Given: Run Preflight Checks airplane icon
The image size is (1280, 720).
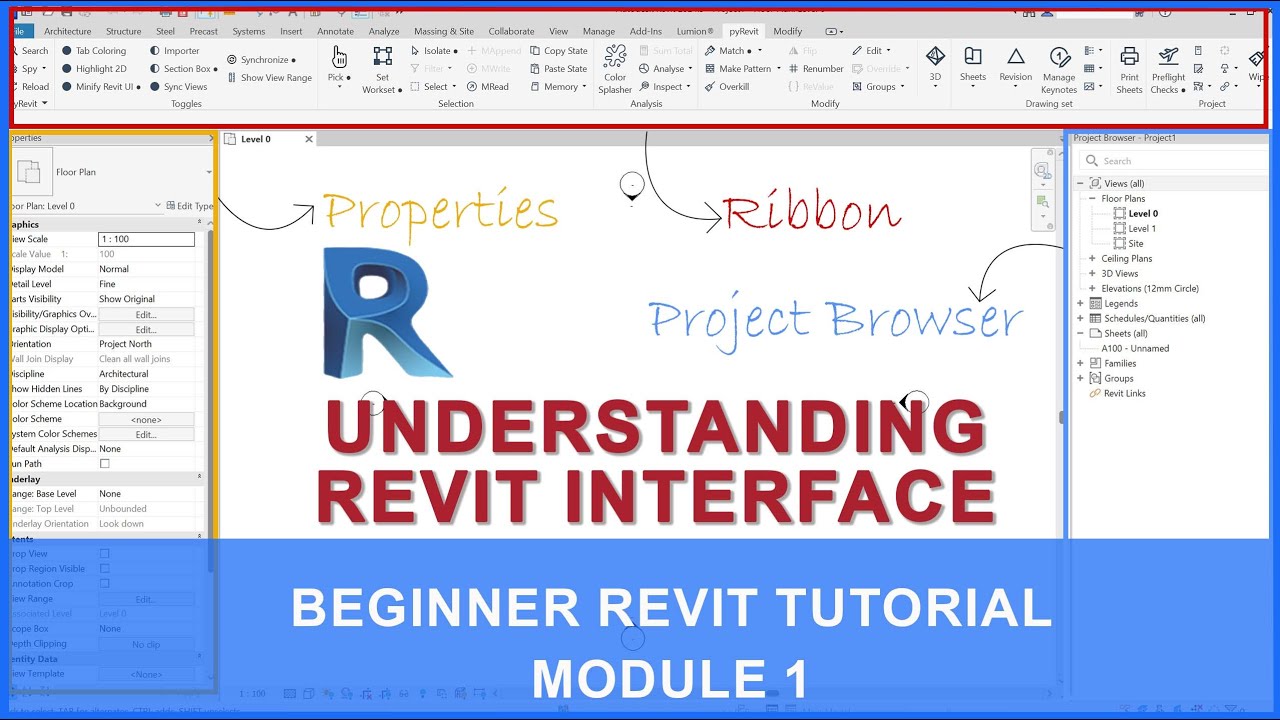Looking at the screenshot, I should (x=1168, y=56).
